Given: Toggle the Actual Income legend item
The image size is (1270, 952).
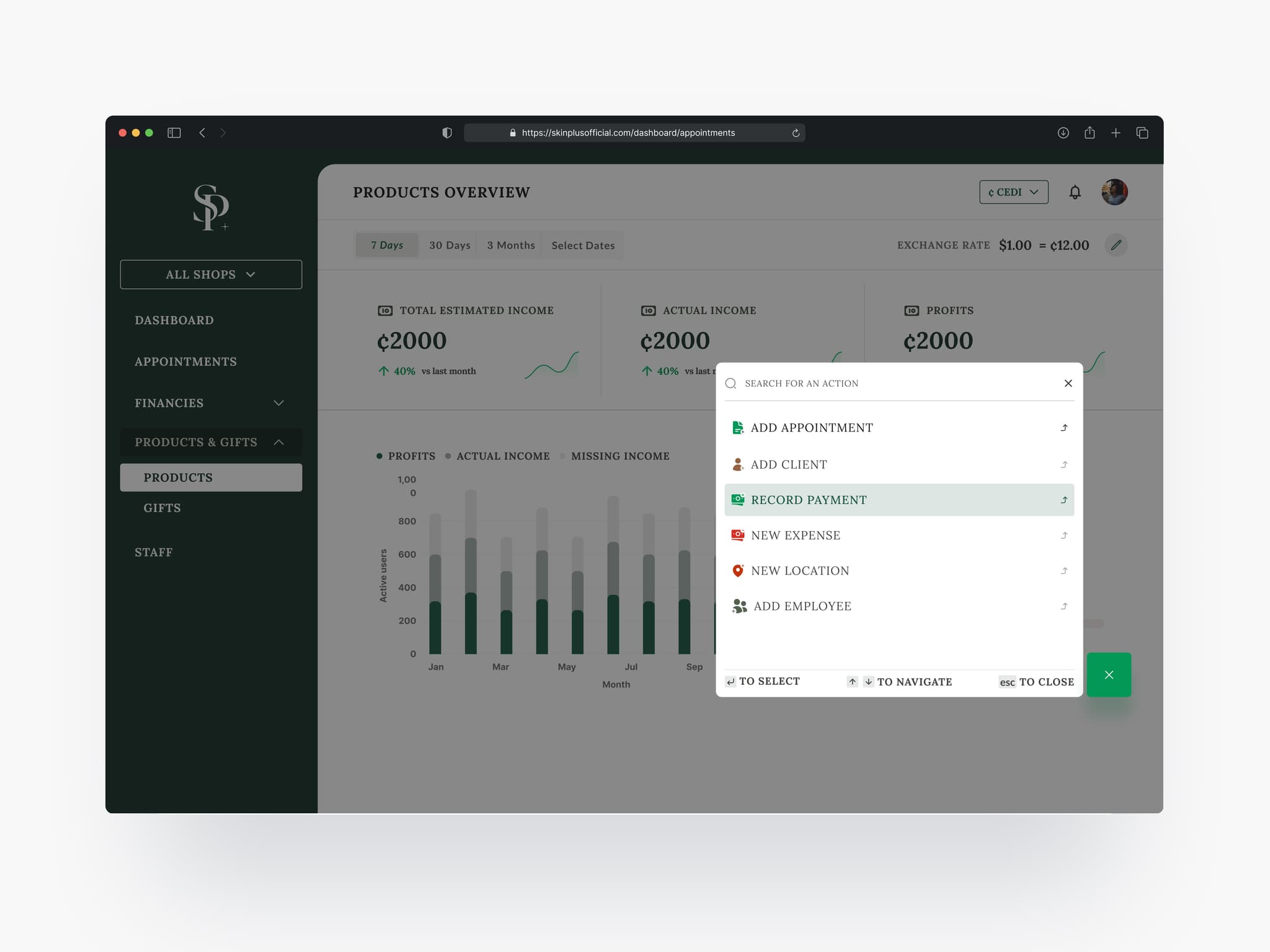Looking at the screenshot, I should [497, 456].
